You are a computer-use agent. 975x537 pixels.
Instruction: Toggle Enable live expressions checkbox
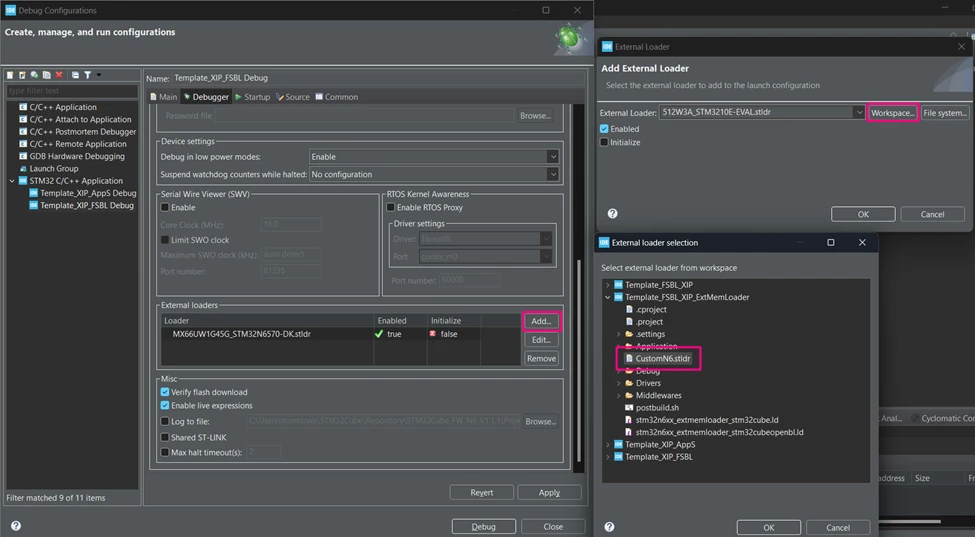pos(165,406)
